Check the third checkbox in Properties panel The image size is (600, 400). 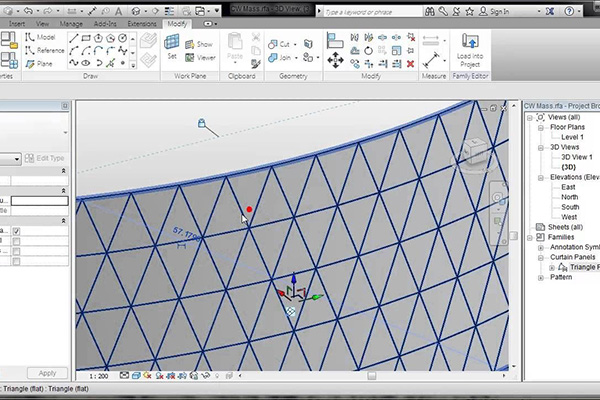pos(16,251)
